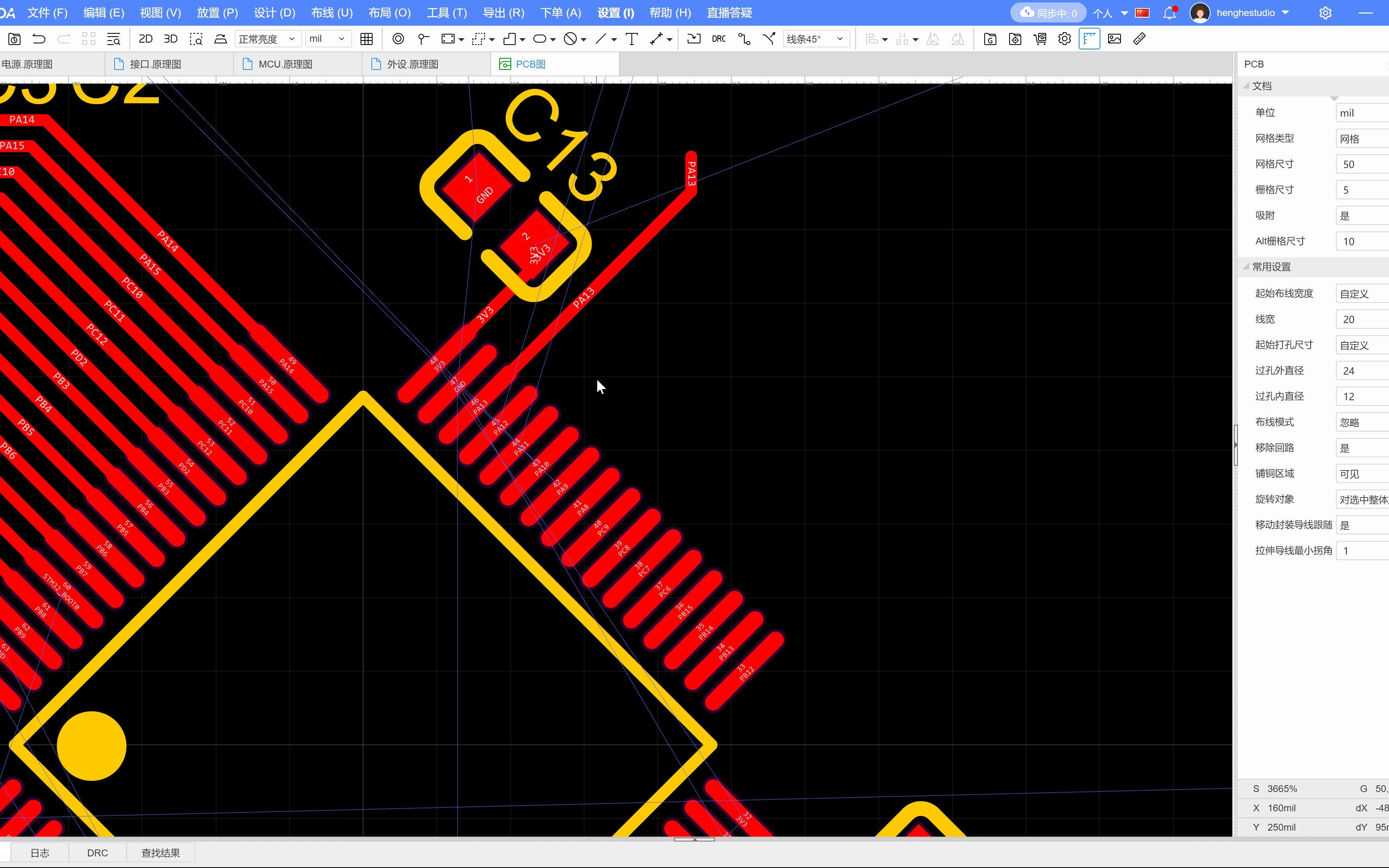Click the undo arrow icon
Screen dimensions: 1389x868
point(39,39)
